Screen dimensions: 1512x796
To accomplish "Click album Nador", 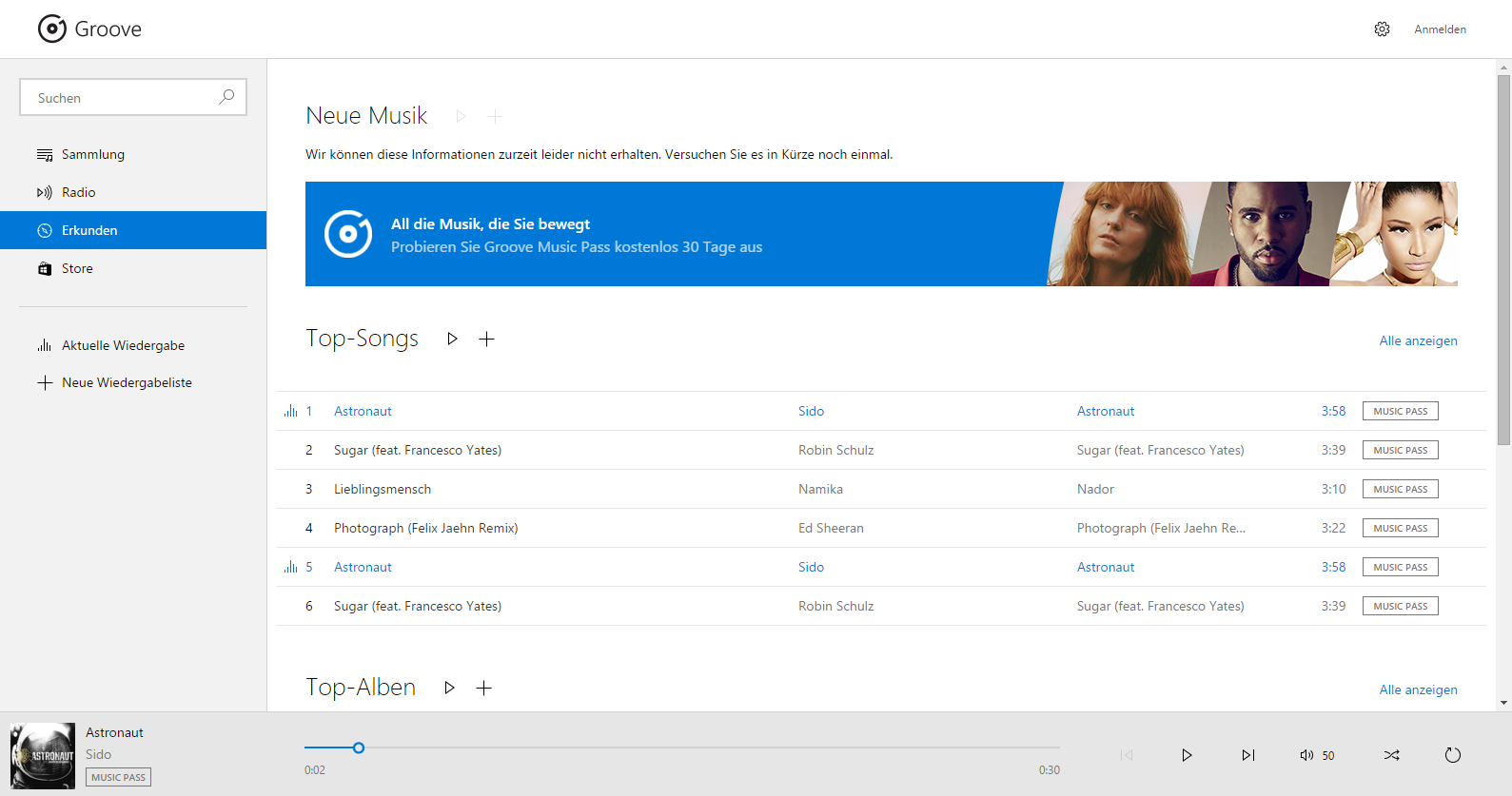I will click(1095, 489).
